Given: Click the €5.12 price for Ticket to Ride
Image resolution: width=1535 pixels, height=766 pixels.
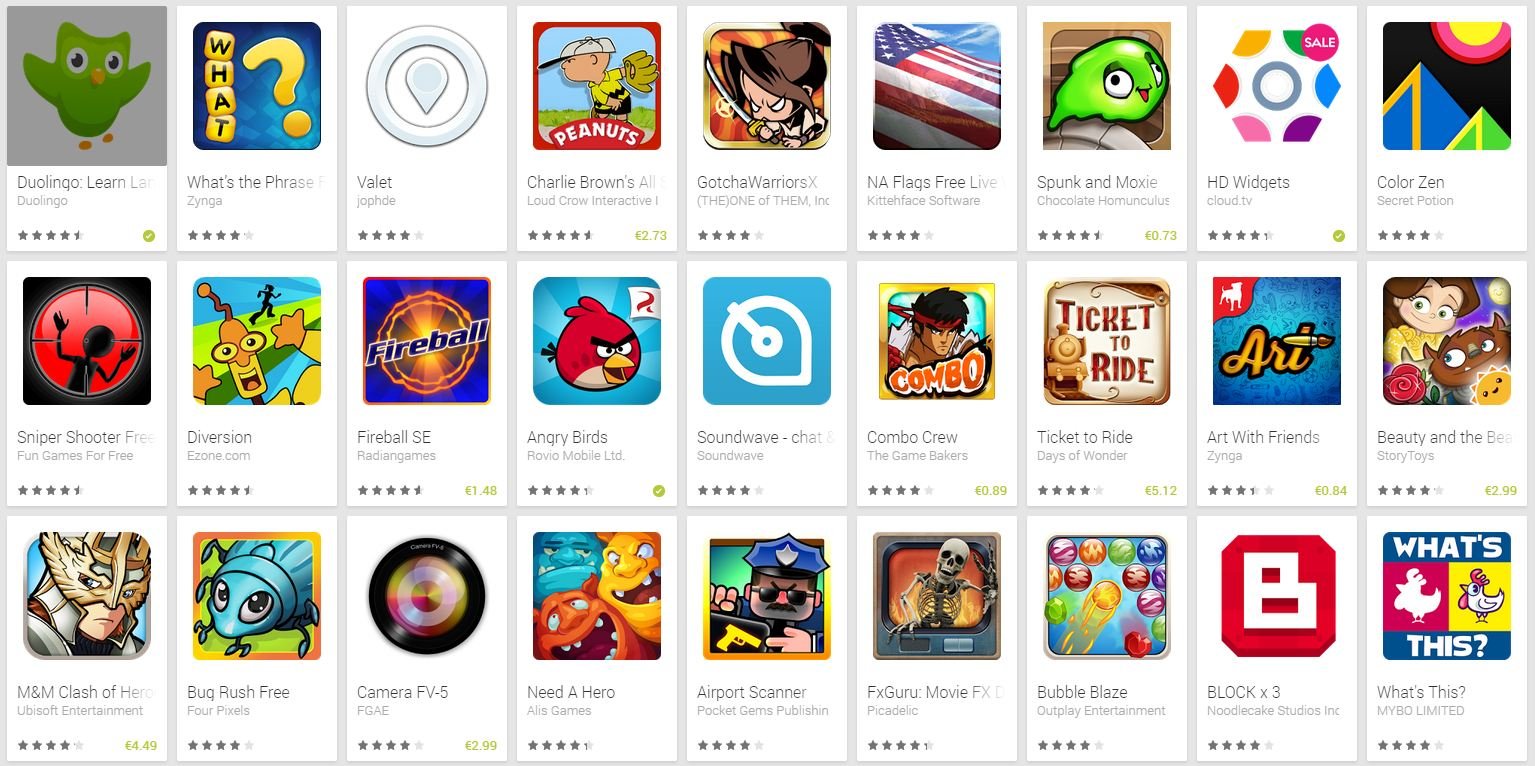Looking at the screenshot, I should tap(1160, 491).
